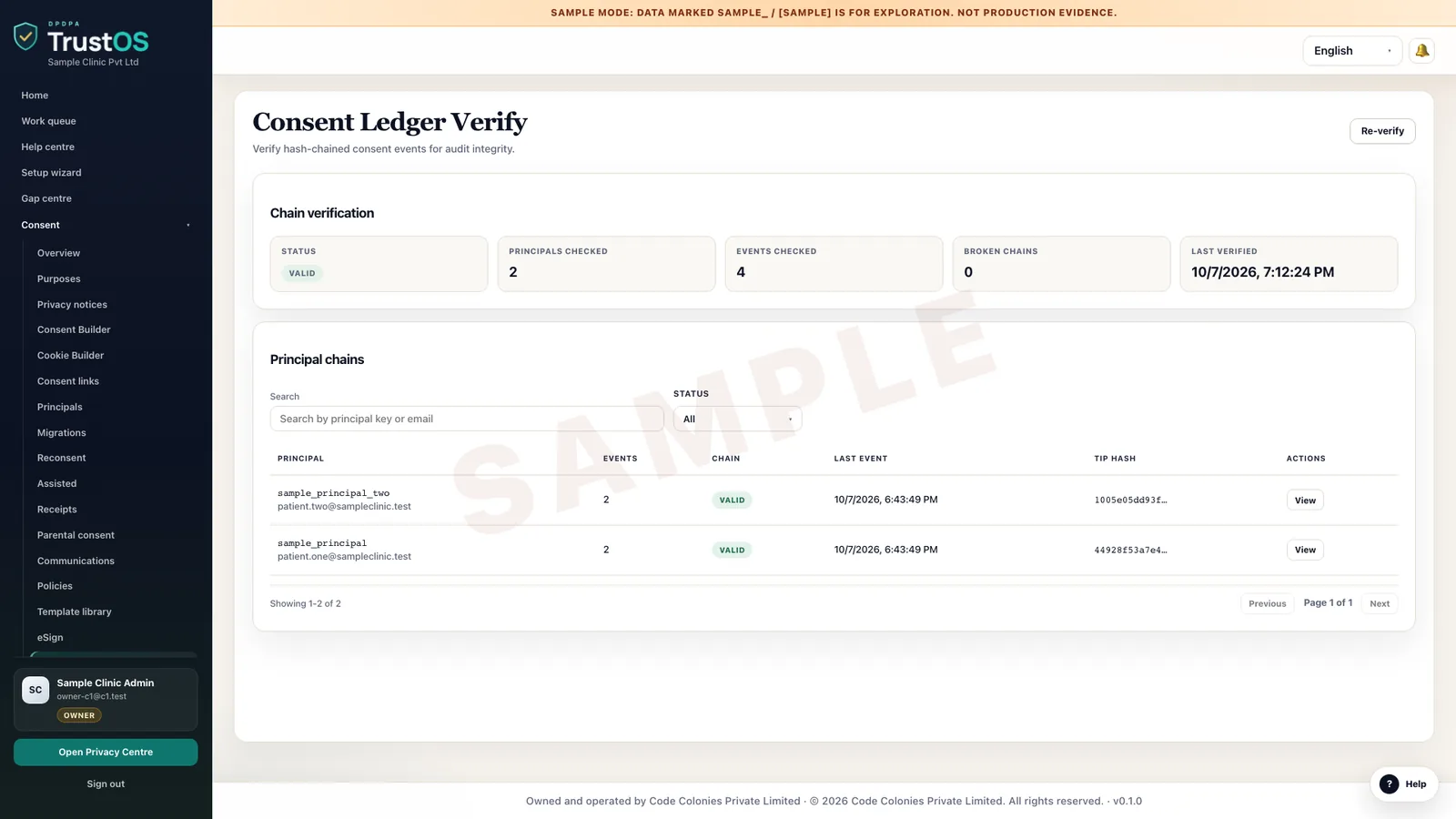Open the notifications bell icon

click(1421, 51)
